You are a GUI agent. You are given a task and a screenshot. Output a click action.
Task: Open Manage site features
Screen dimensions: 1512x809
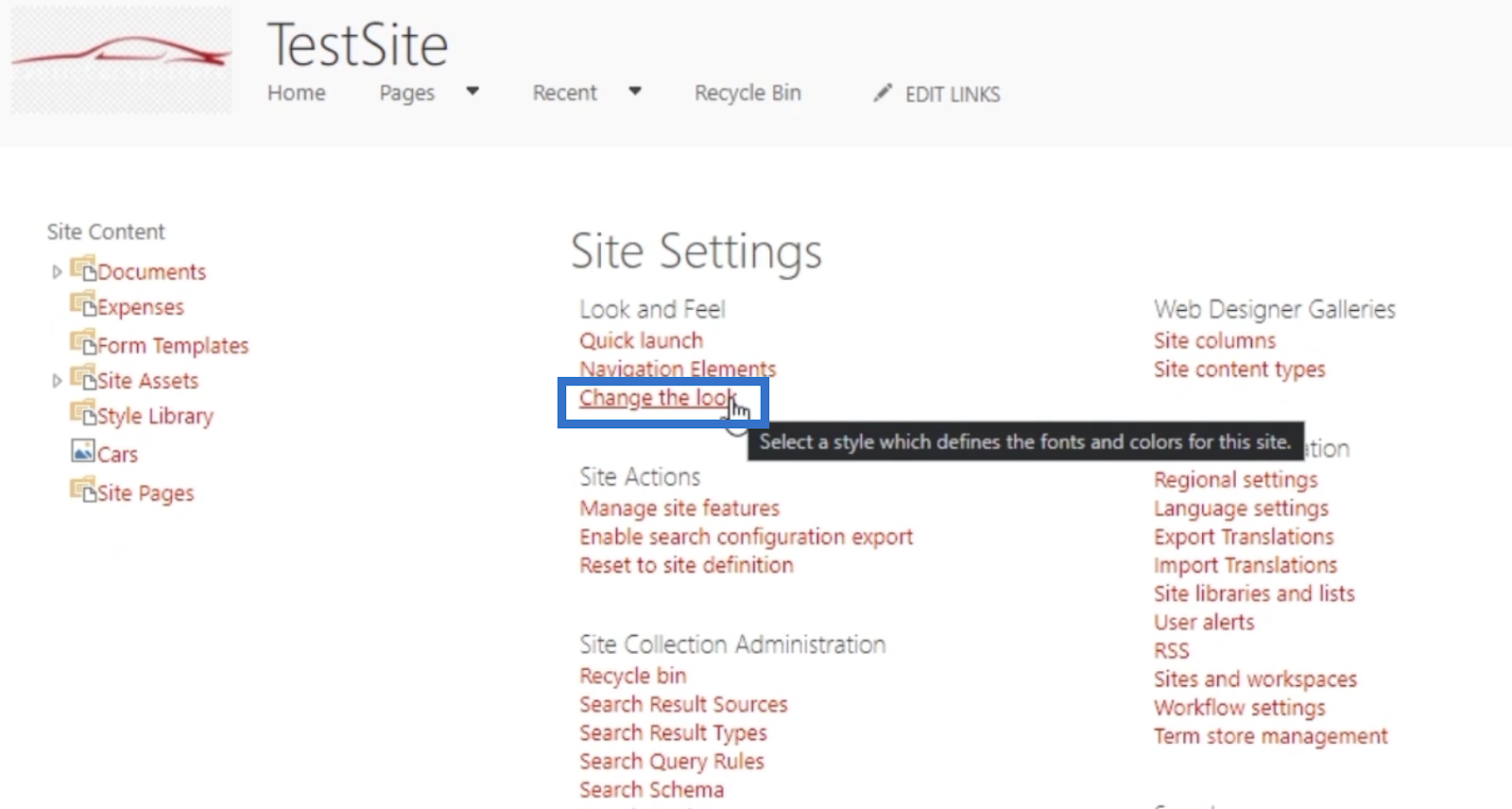[679, 508]
